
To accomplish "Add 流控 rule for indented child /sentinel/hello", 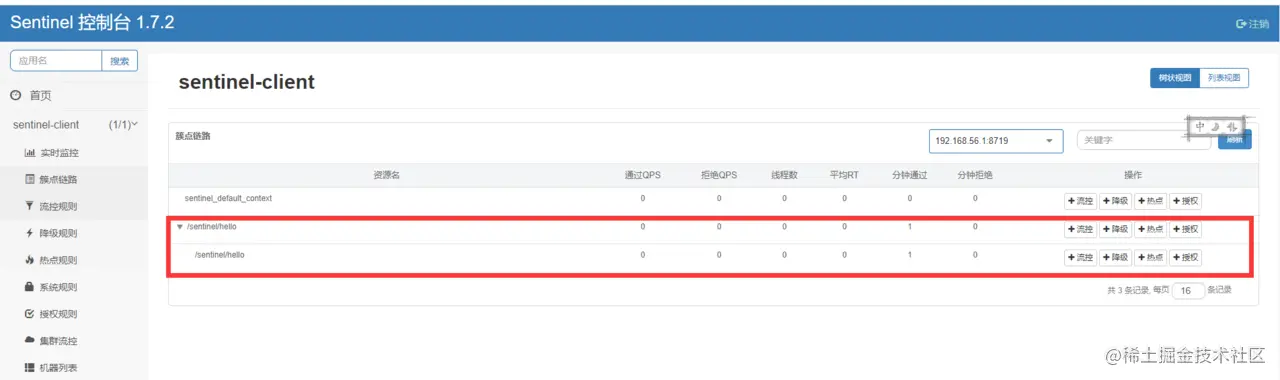I will 1080,257.
